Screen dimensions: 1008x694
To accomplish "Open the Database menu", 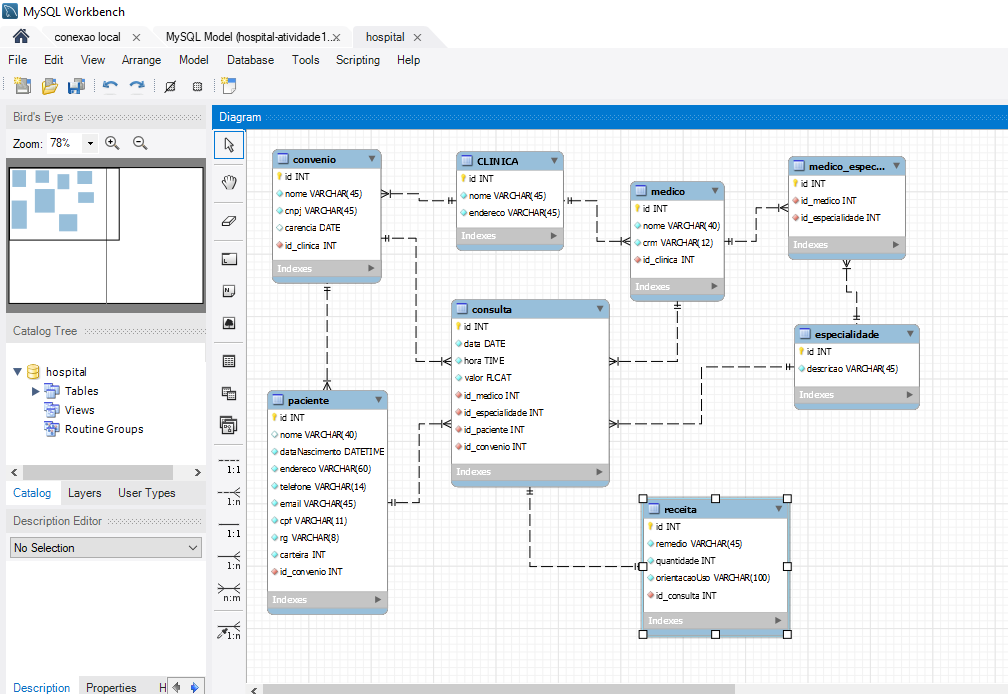I will (250, 60).
